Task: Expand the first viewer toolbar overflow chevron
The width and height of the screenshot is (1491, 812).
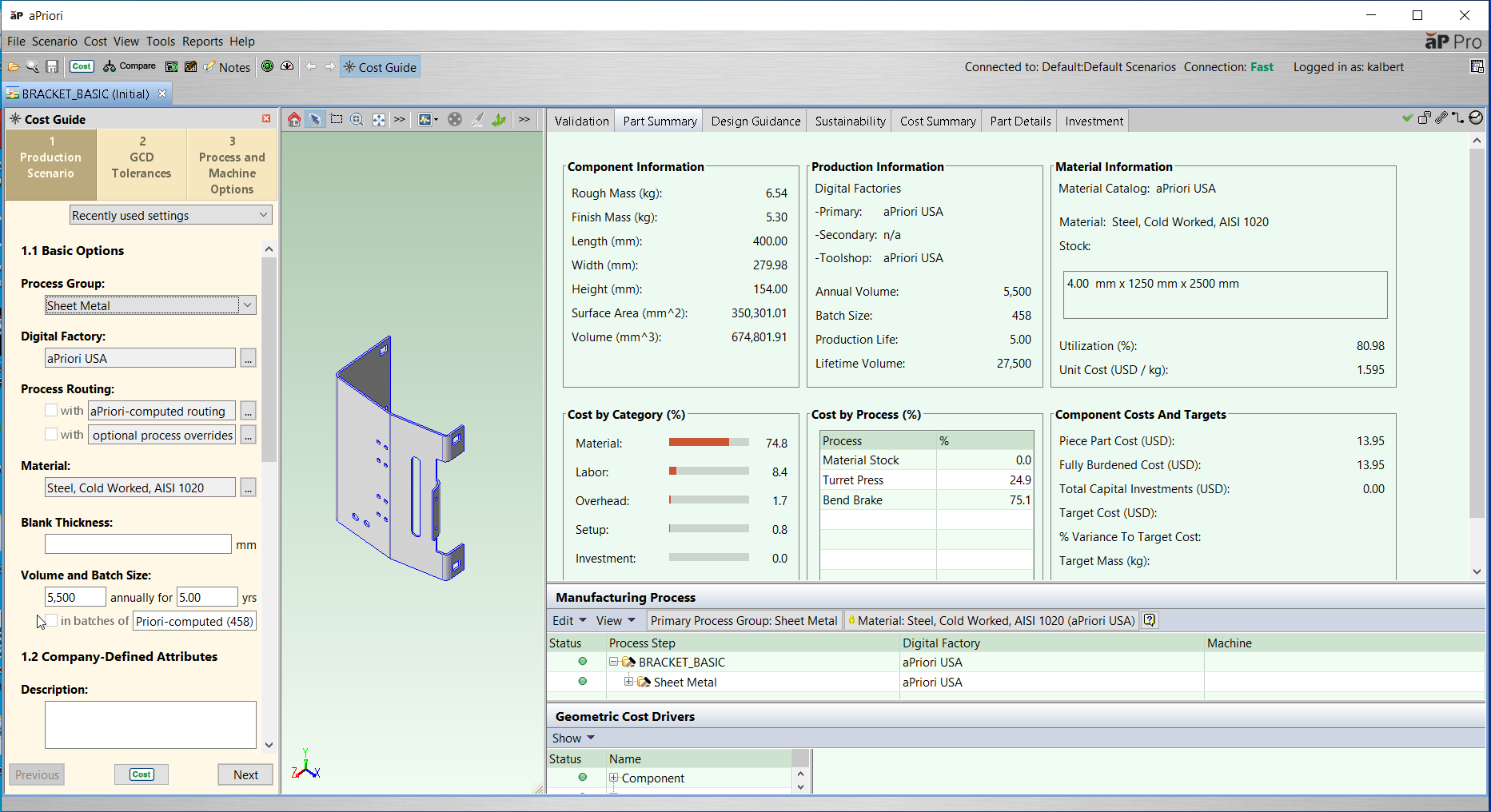Action: coord(399,119)
